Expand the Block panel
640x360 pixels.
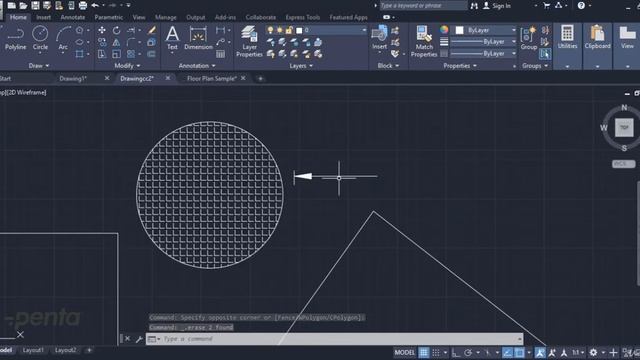[388, 66]
